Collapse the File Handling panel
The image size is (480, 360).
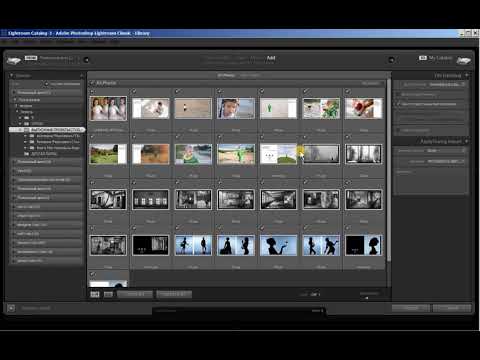tap(467, 76)
